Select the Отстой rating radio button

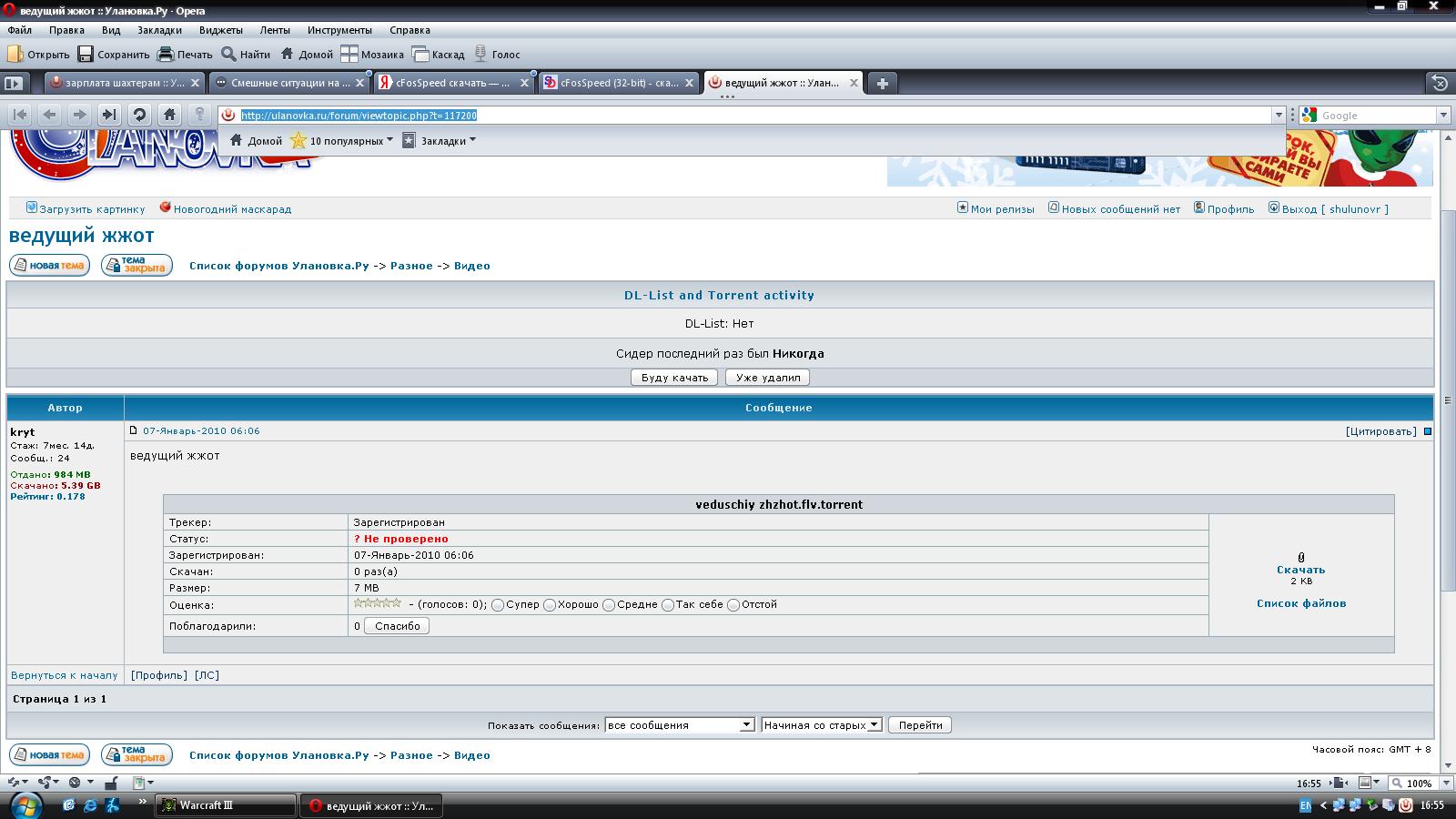733,605
